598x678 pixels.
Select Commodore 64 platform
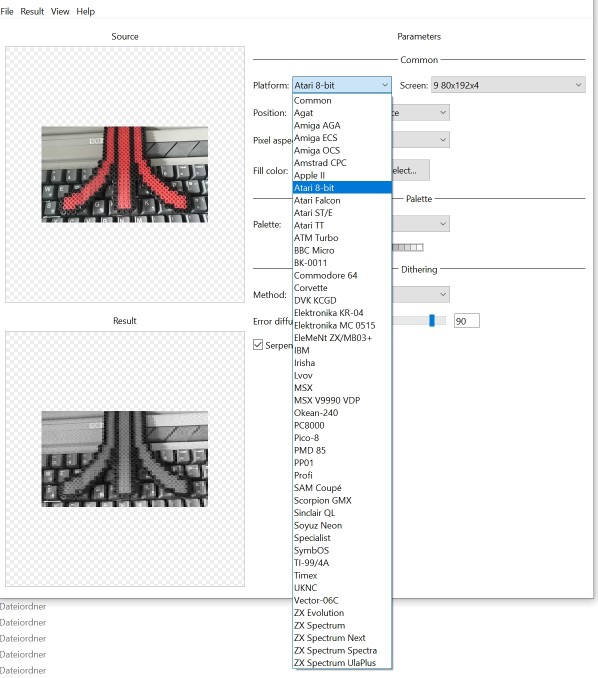pyautogui.click(x=342, y=275)
